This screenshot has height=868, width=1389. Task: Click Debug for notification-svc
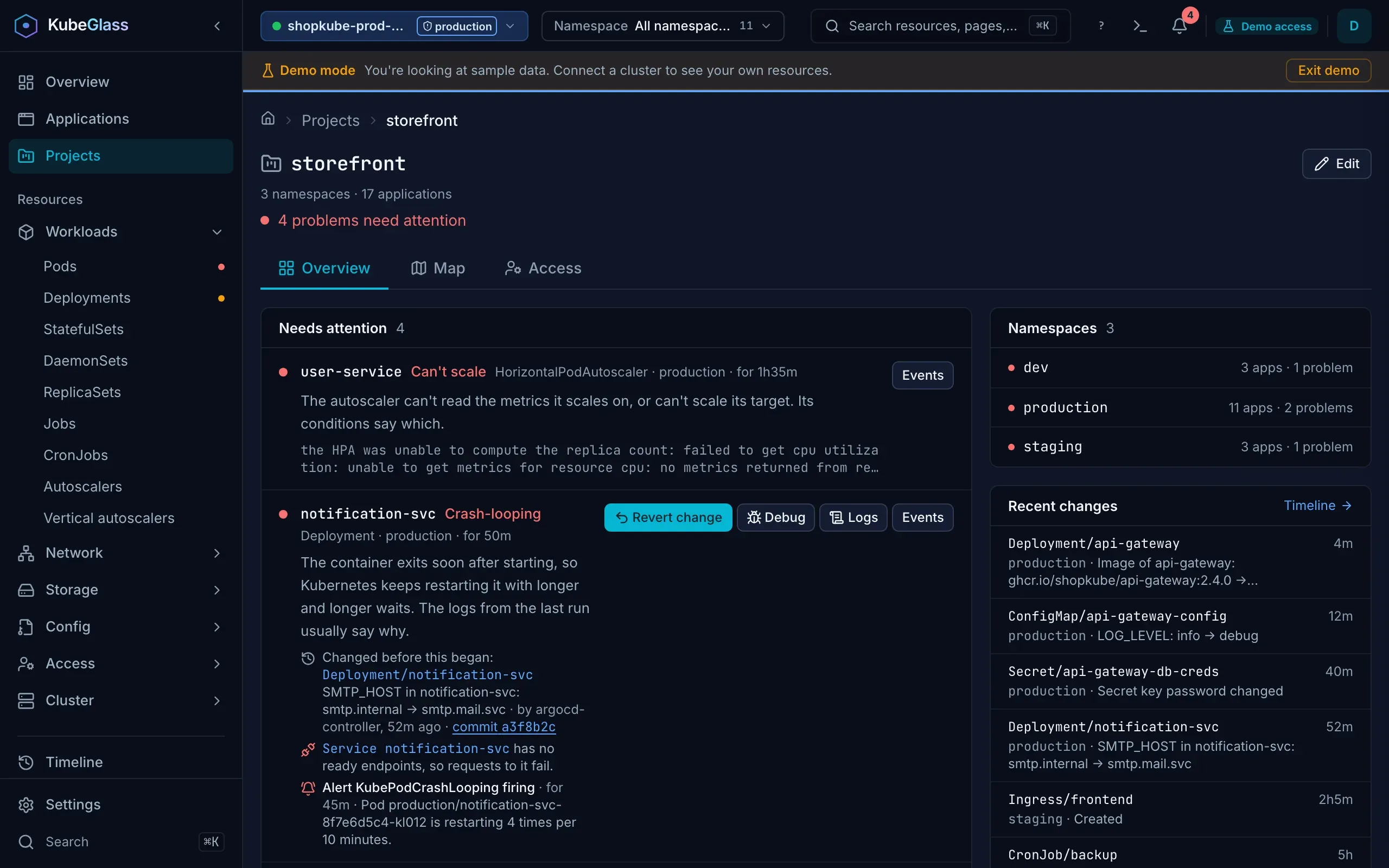775,518
